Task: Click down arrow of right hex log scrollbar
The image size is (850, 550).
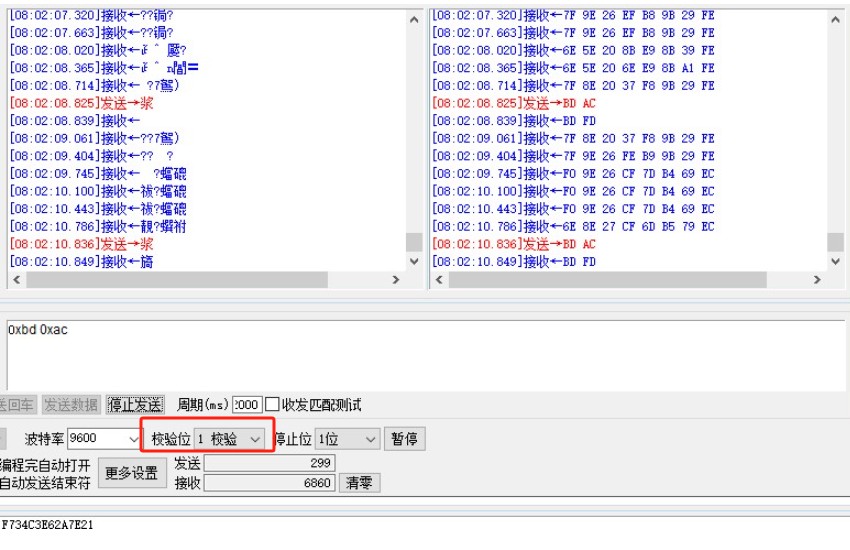Action: 835,261
